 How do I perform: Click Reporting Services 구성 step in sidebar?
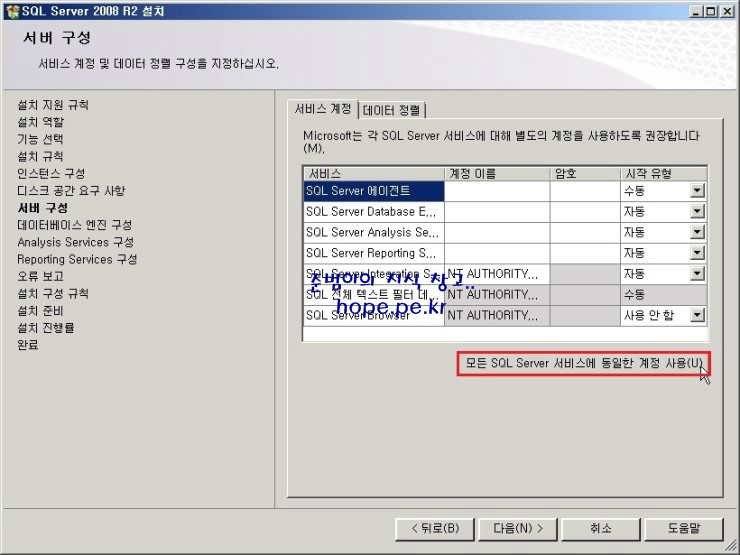pos(77,259)
